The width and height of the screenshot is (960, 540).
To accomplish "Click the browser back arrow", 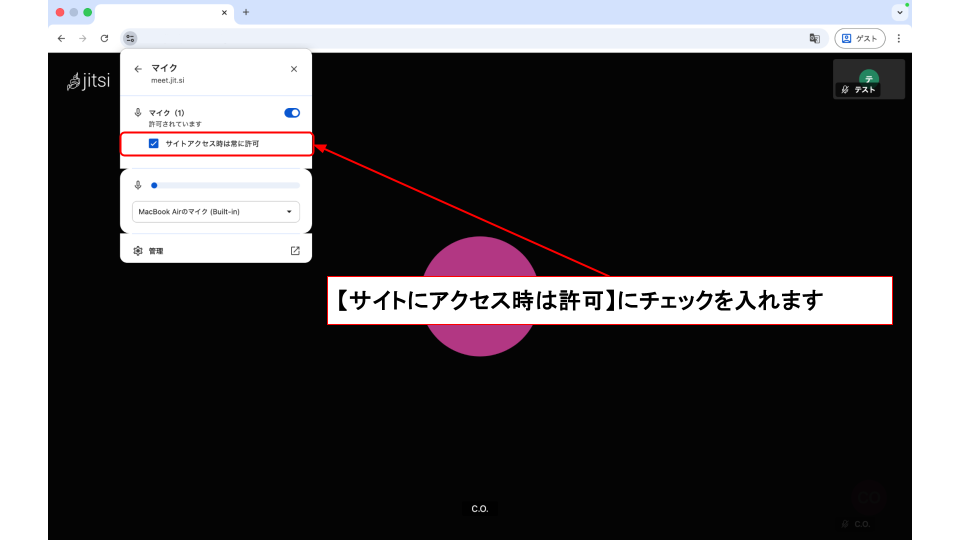I will (61, 38).
